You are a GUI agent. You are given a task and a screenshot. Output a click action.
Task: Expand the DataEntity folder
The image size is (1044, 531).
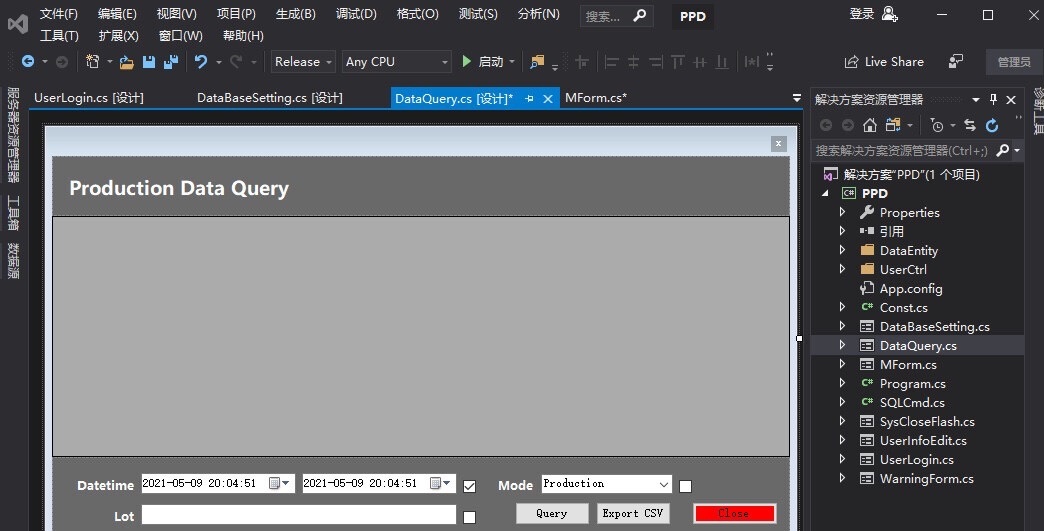coord(842,250)
